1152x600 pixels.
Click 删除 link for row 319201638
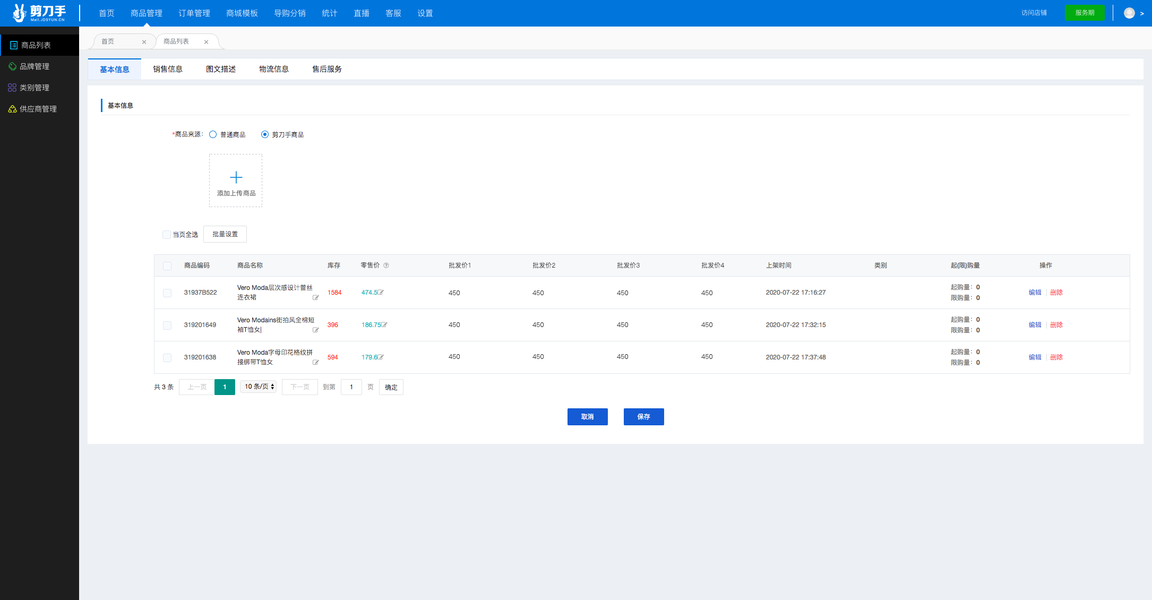[x=1056, y=357]
